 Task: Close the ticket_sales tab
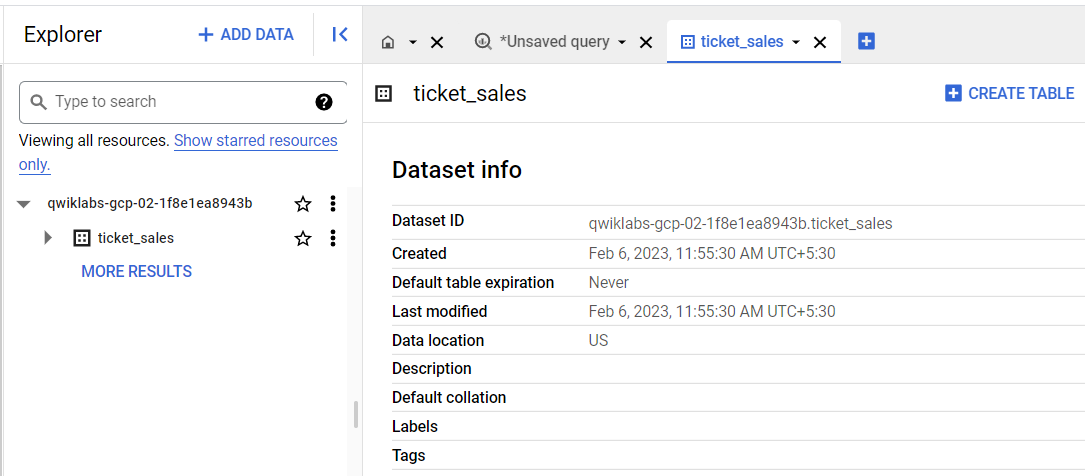pos(820,43)
